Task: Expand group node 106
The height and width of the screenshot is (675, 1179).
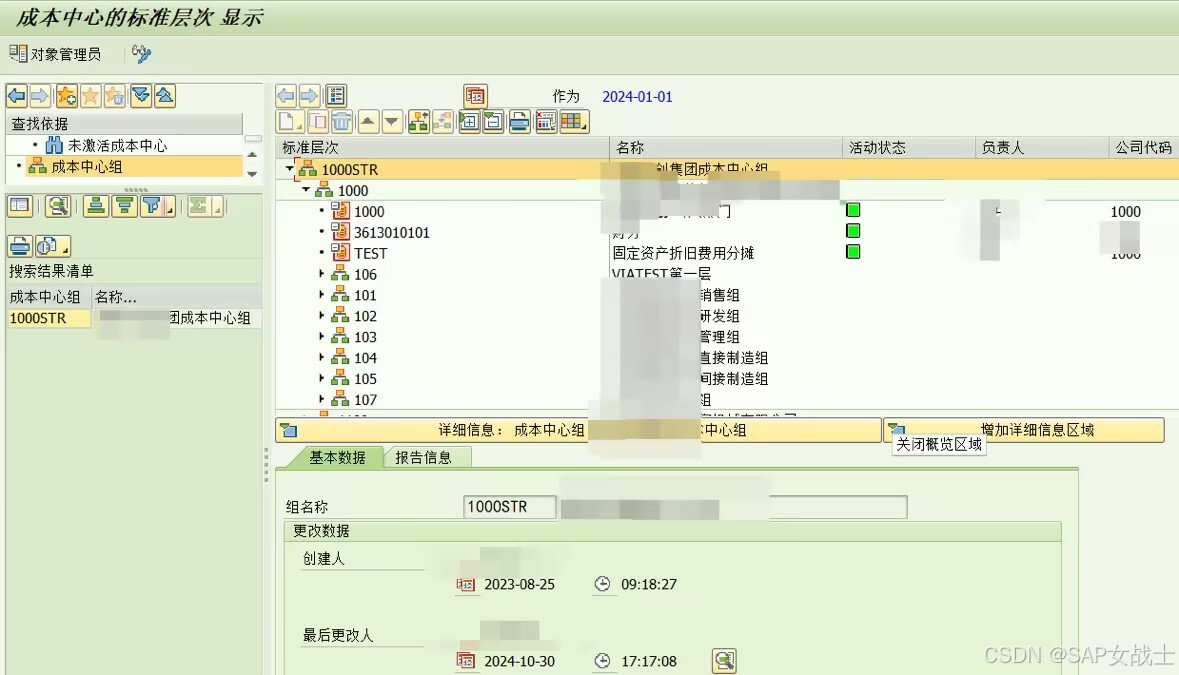Action: [322, 274]
